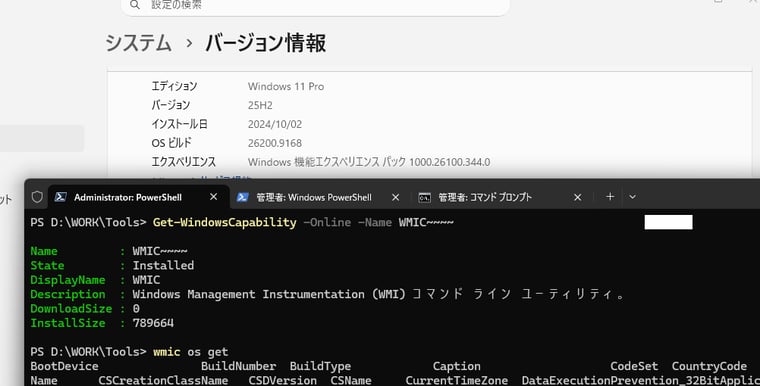
Task: Click the shield icon in terminal title bar
Action: point(37,197)
